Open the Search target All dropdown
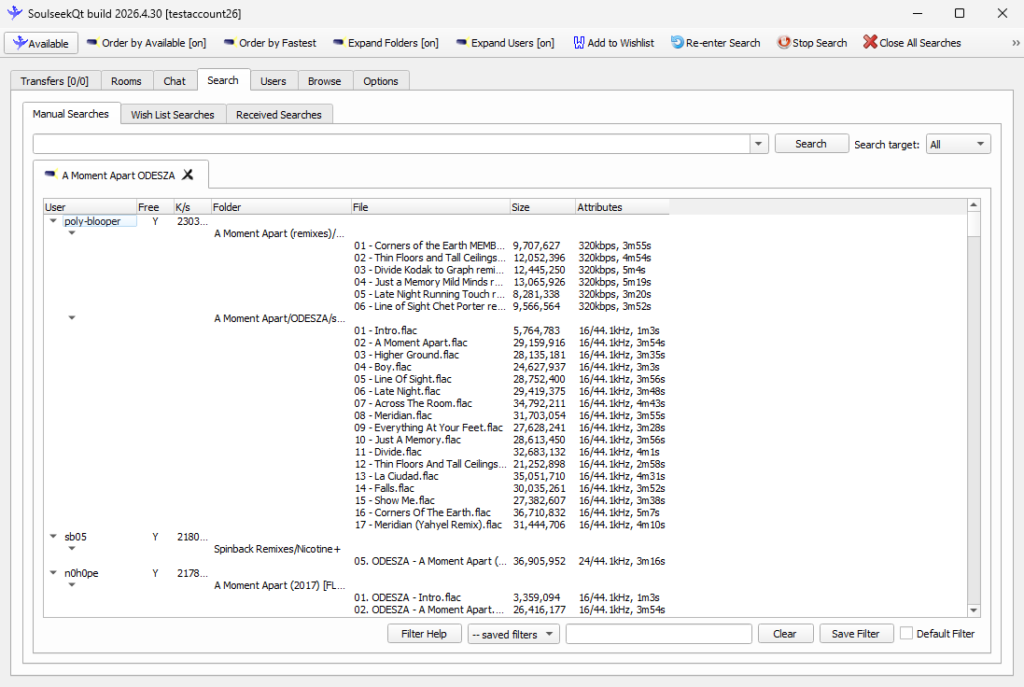1024x687 pixels. click(x=958, y=144)
